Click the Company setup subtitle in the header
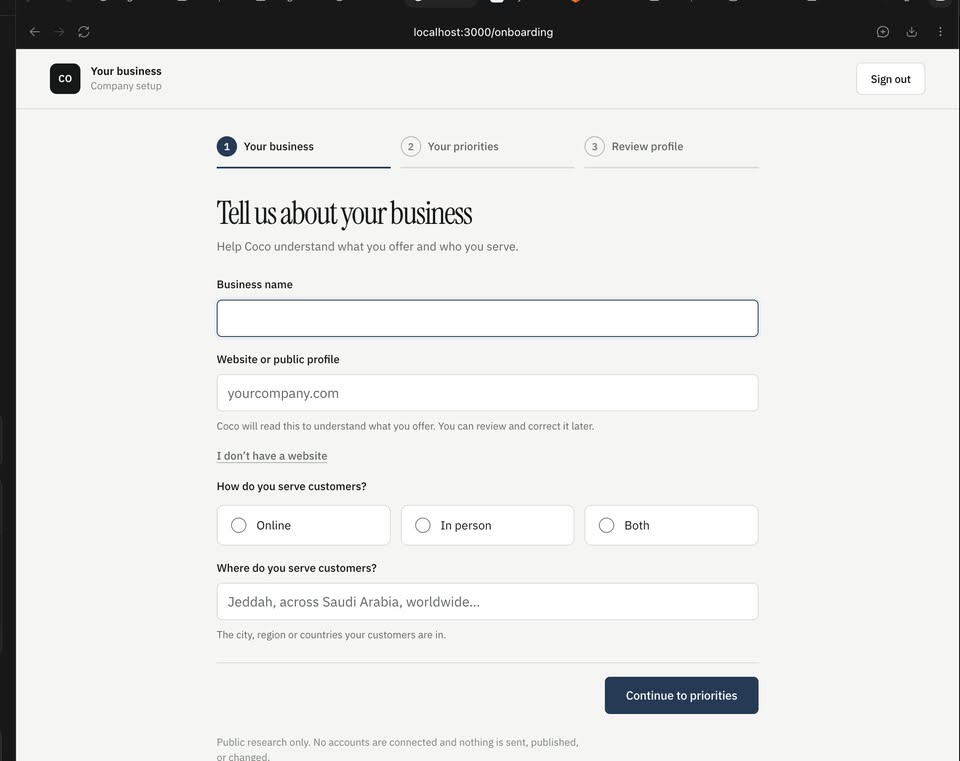 click(x=126, y=86)
